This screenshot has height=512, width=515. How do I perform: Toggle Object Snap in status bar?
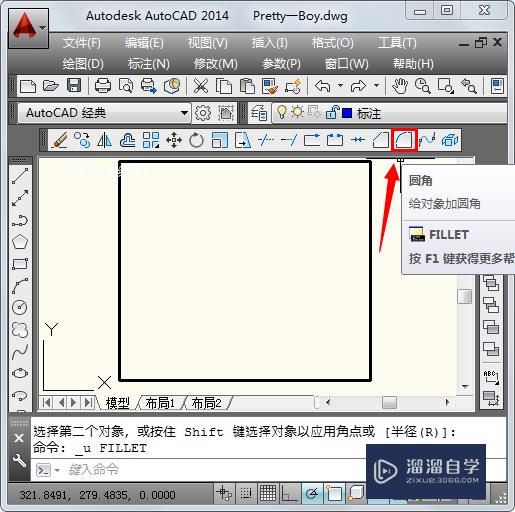pyautogui.click(x=334, y=493)
